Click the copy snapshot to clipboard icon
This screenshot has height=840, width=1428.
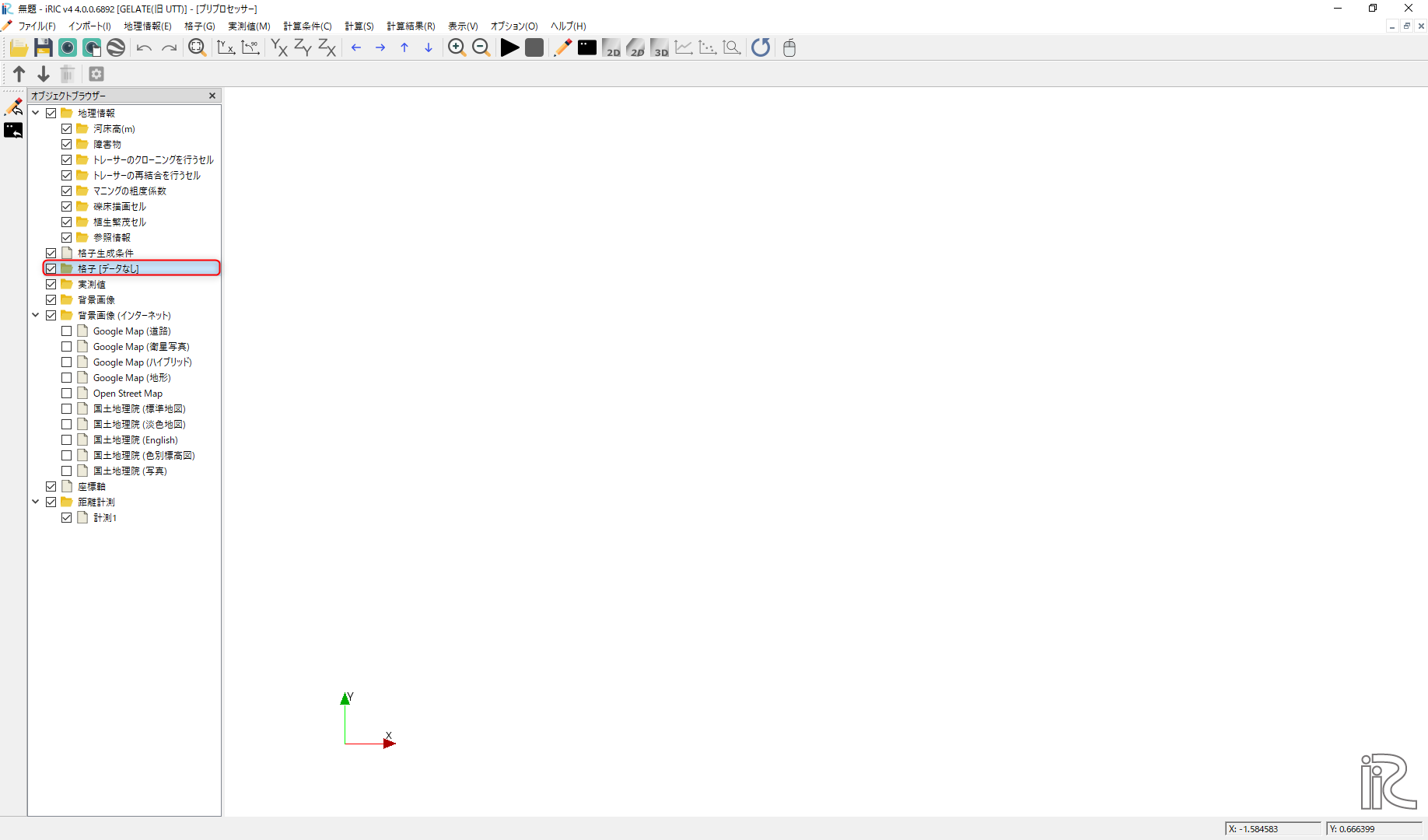[92, 48]
